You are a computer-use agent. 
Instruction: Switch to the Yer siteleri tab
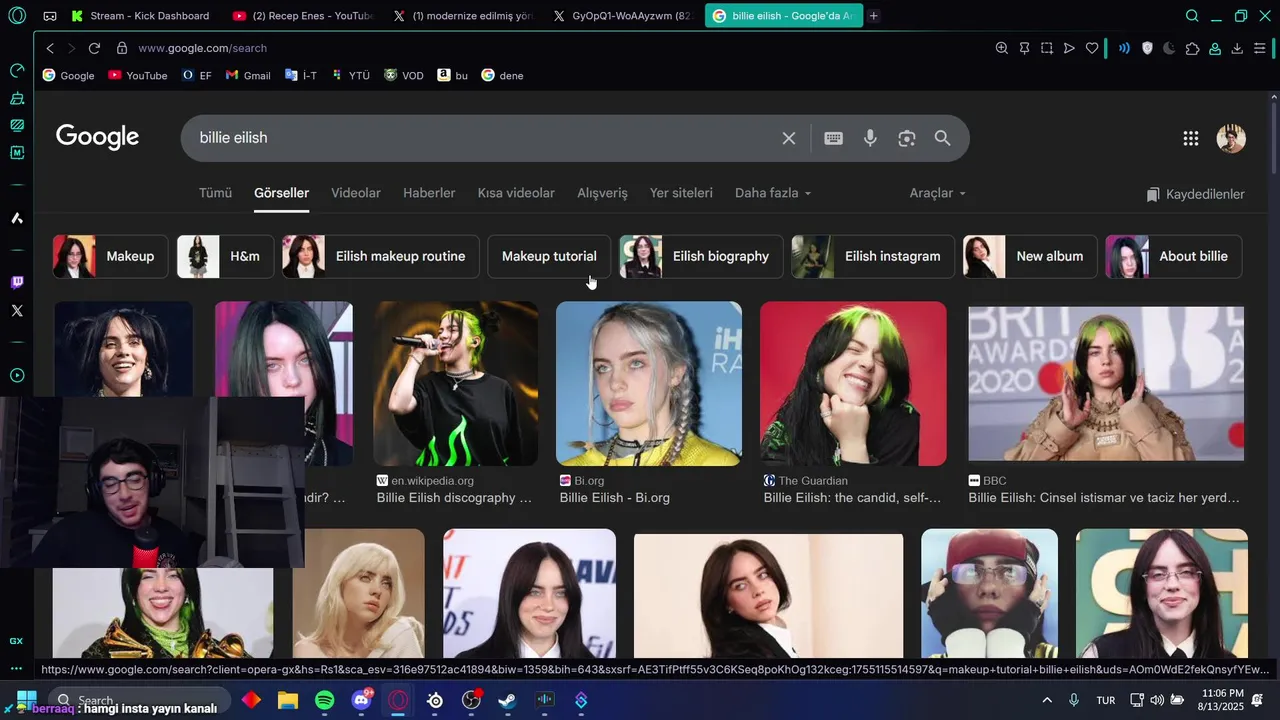pyautogui.click(x=681, y=193)
